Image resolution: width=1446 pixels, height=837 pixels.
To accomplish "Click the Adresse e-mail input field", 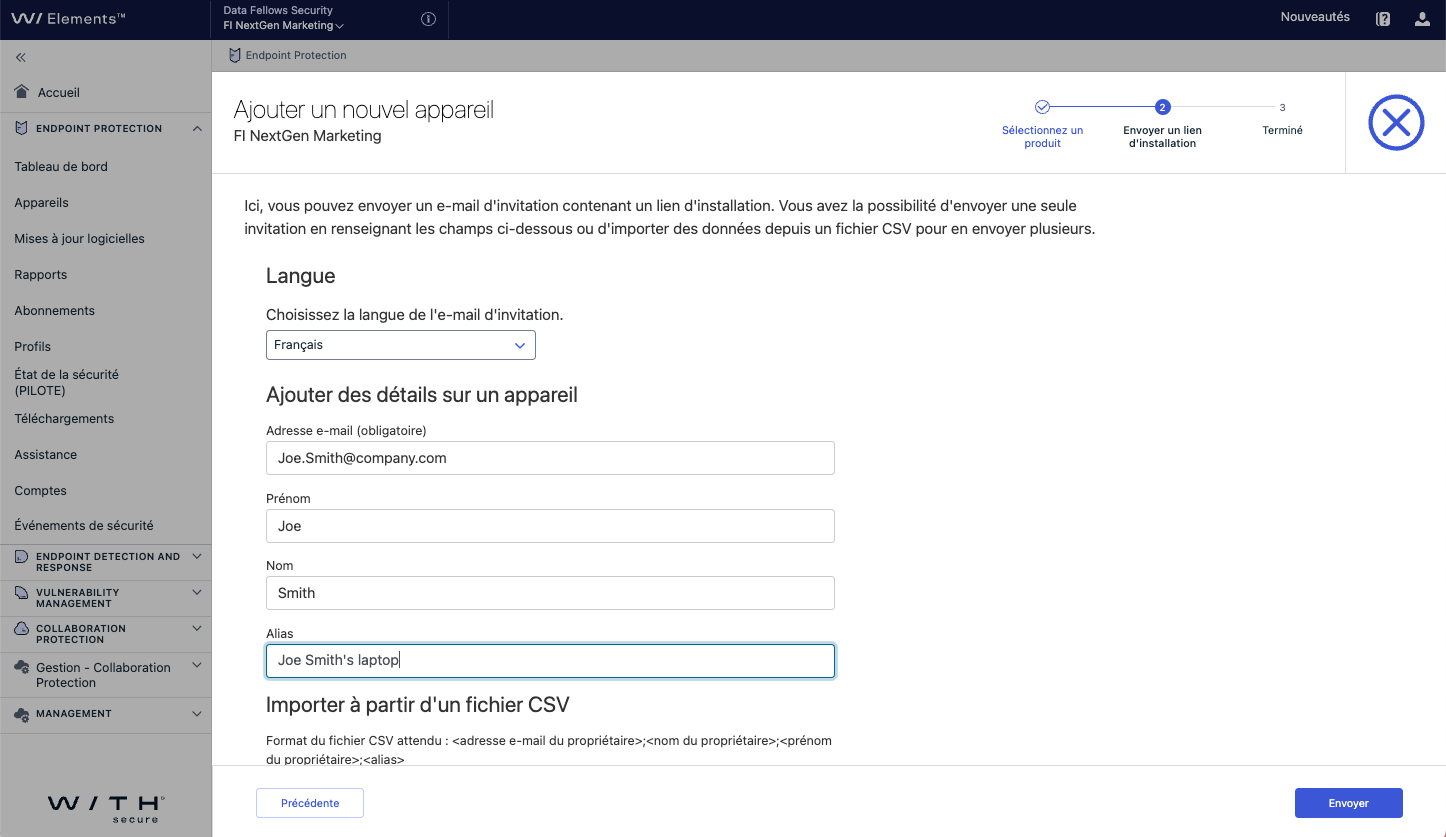I will pos(550,458).
